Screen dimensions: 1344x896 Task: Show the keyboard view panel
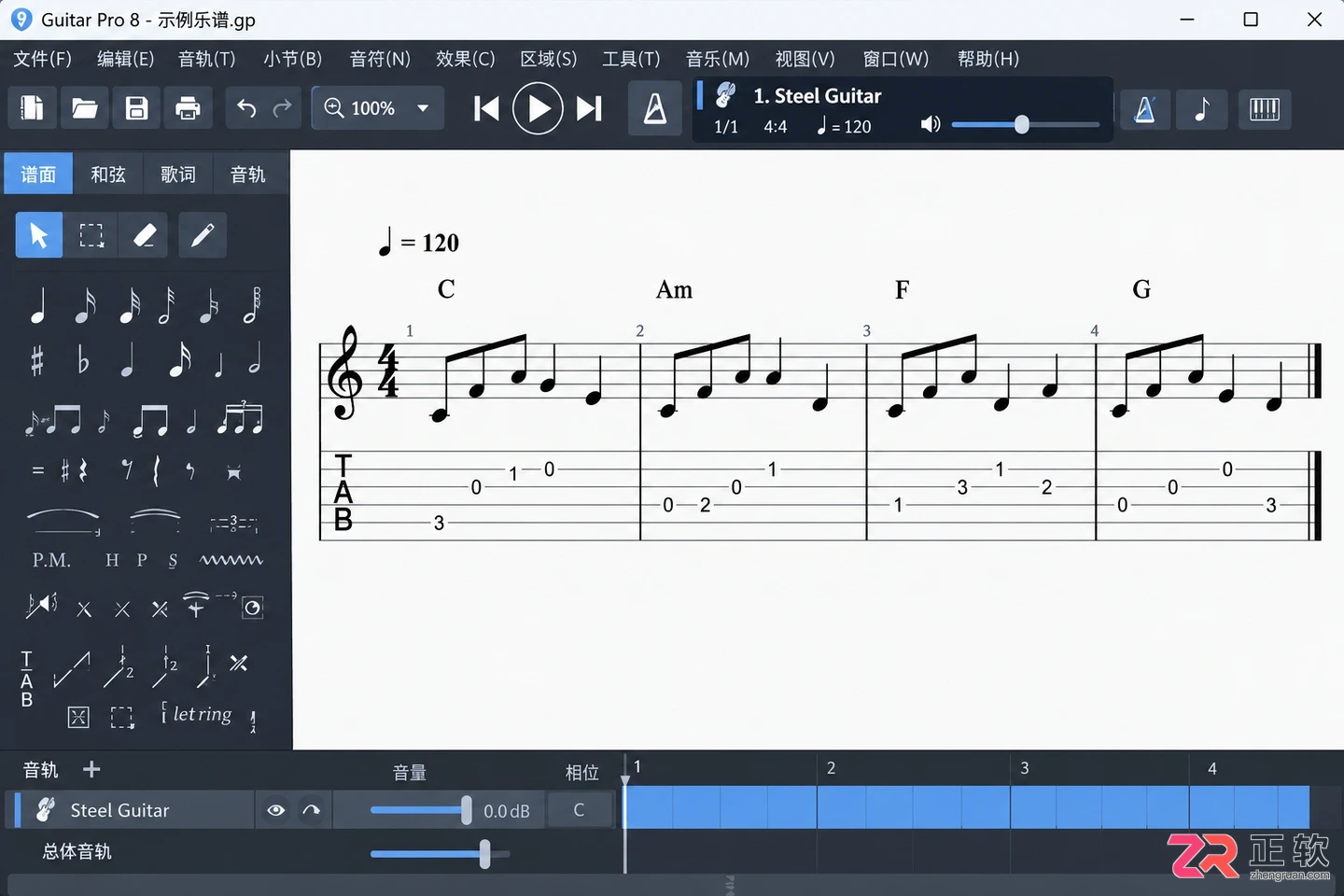1265,109
